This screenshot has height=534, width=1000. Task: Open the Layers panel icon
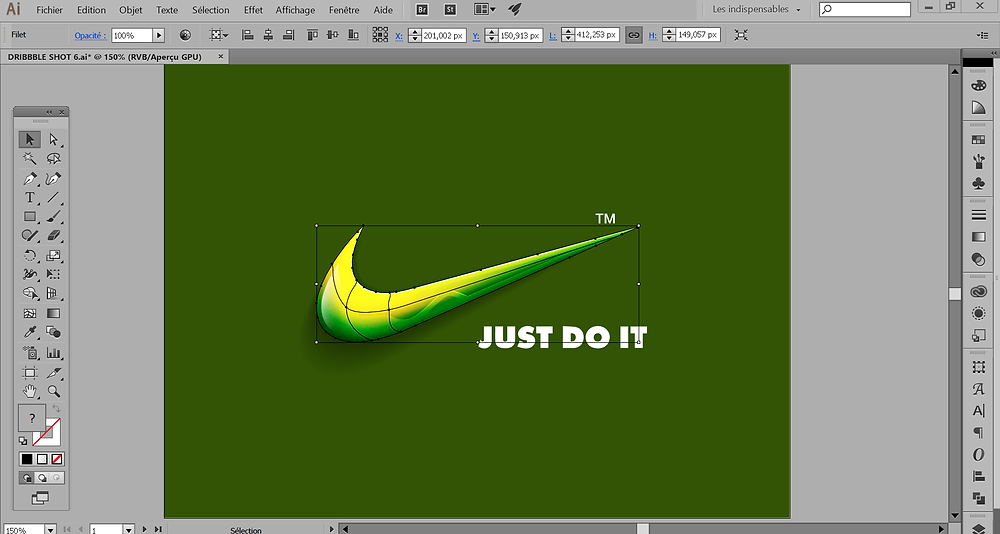[978, 527]
